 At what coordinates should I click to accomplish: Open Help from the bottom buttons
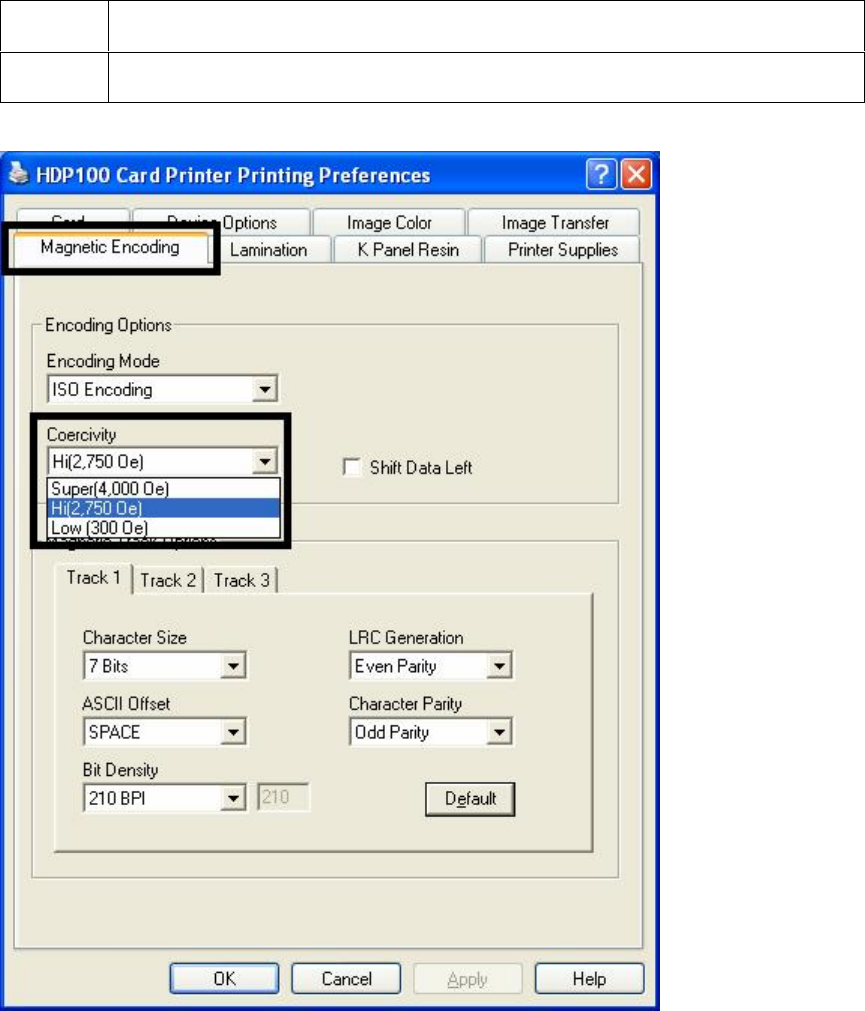point(589,979)
